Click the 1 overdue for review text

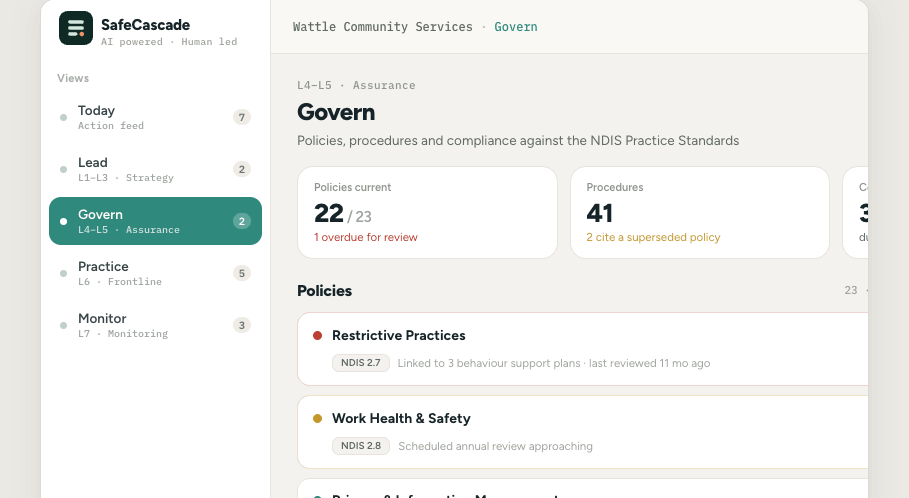[x=366, y=237]
